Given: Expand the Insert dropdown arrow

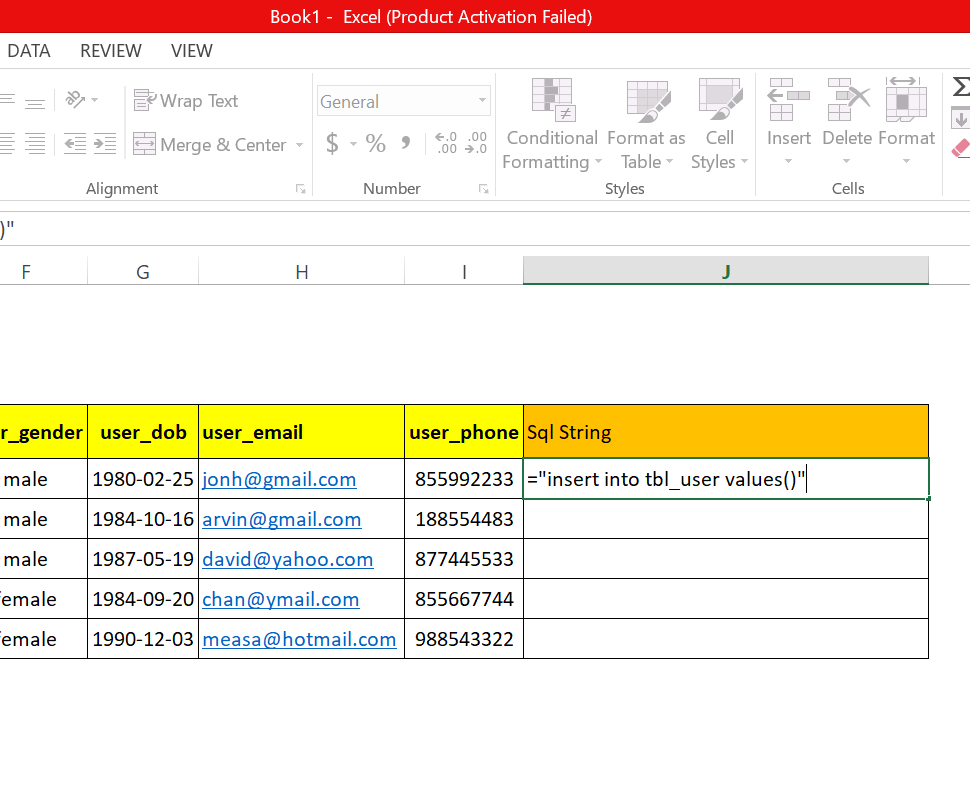Looking at the screenshot, I should [x=788, y=161].
